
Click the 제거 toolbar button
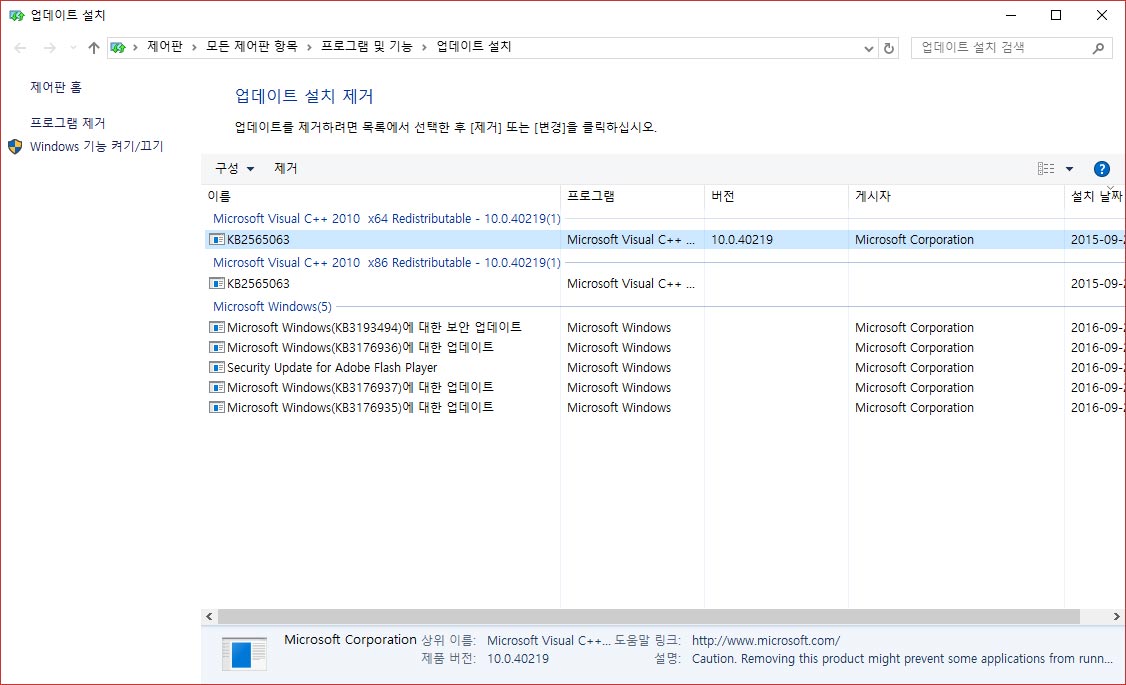coord(285,168)
